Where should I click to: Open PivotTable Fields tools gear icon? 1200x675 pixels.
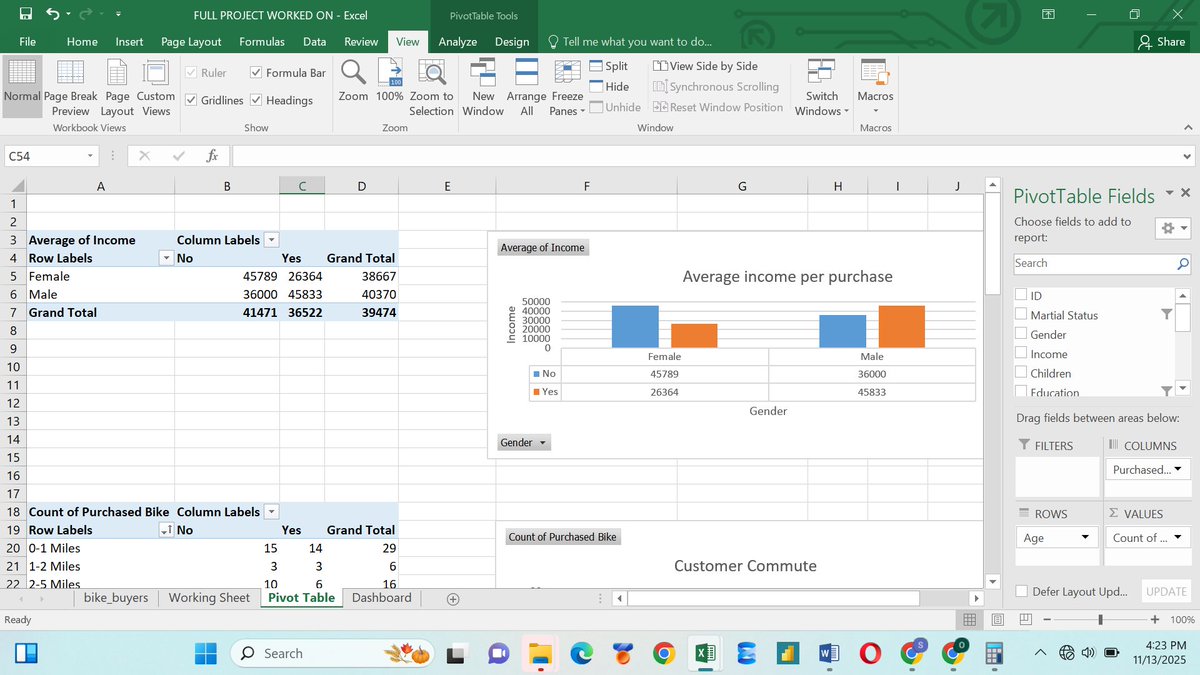[x=1170, y=228]
